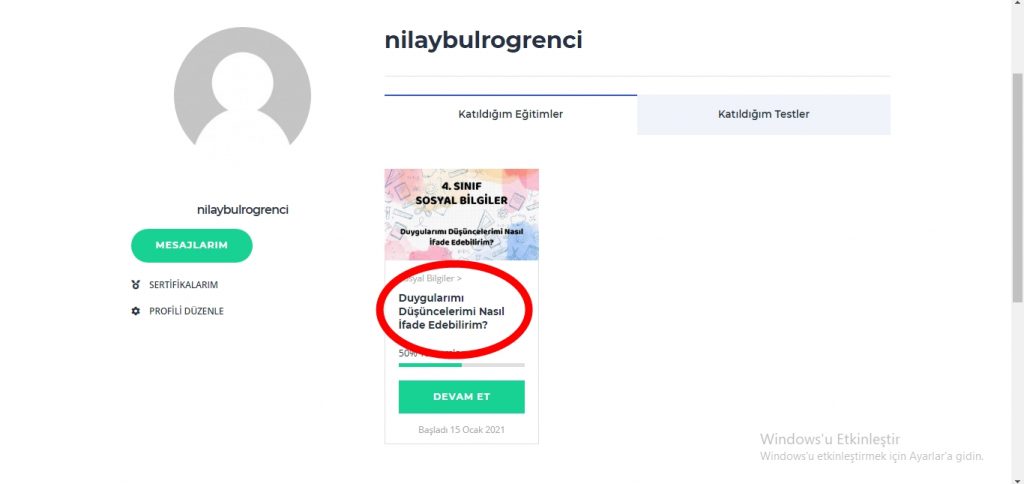Click the 4. Sınıf Sosyal Bilgiler thumbnail

tap(462, 214)
